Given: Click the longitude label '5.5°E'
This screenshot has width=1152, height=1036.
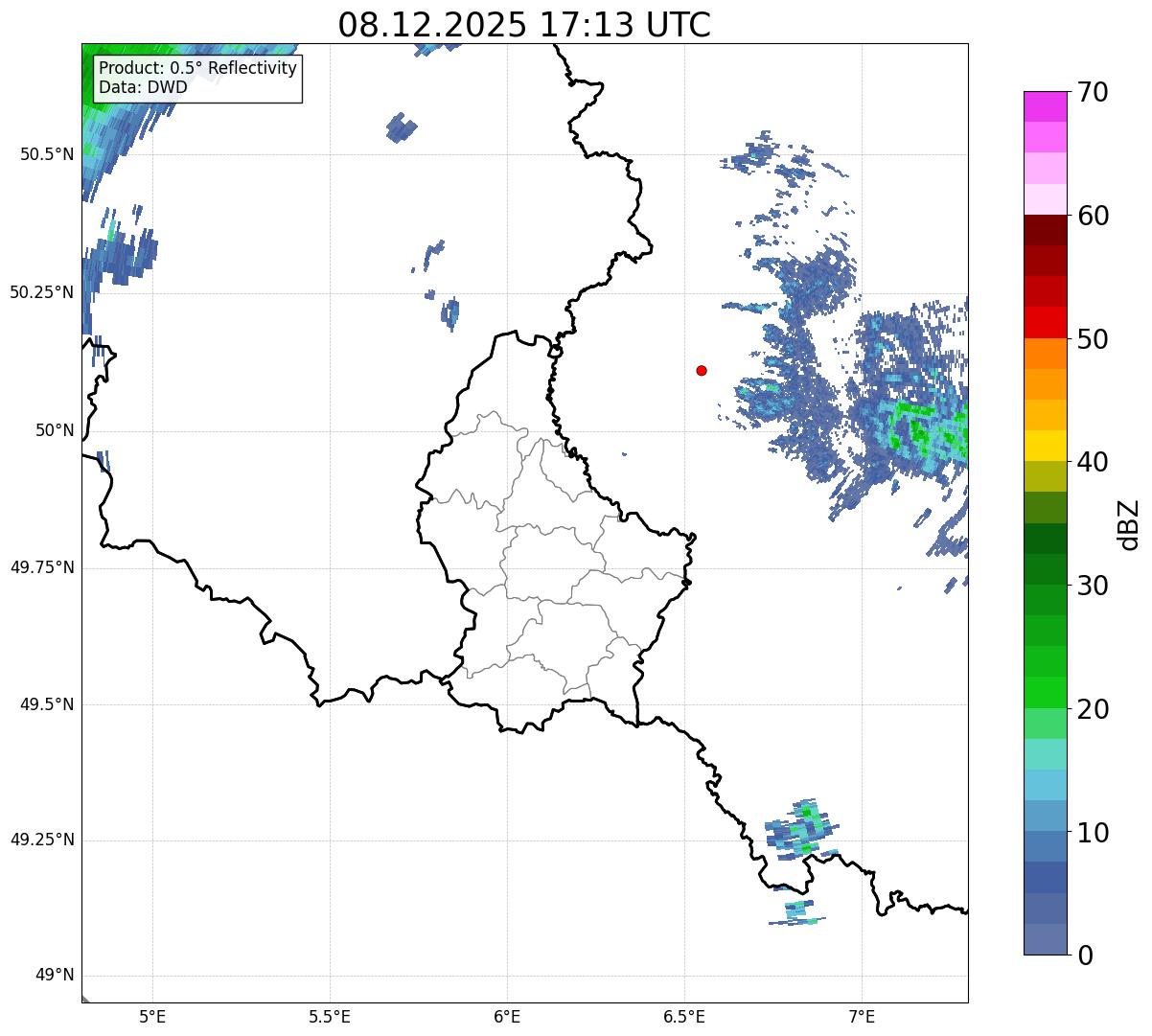Looking at the screenshot, I should coord(330,1016).
